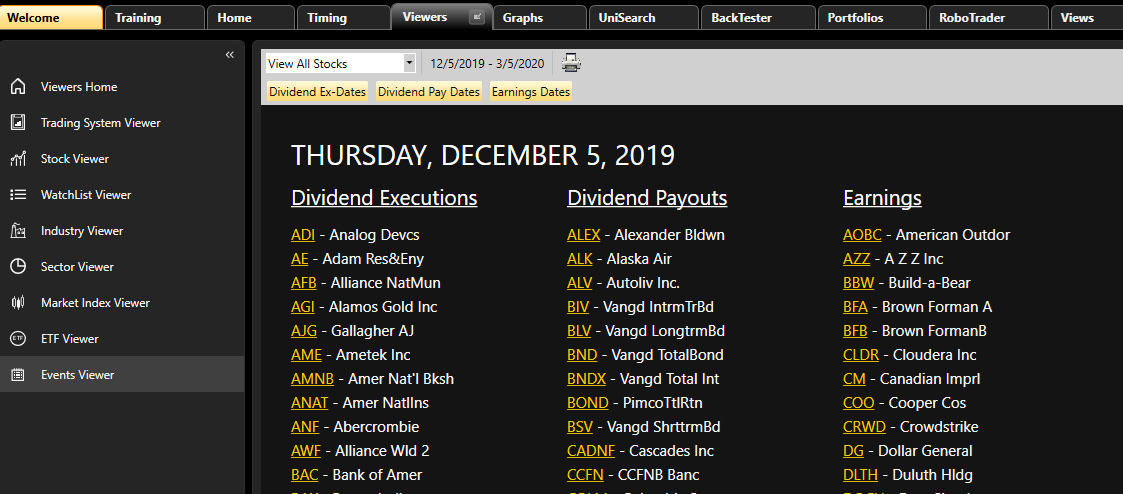Click the Viewers Home house icon
The height and width of the screenshot is (494, 1123).
click(18, 87)
